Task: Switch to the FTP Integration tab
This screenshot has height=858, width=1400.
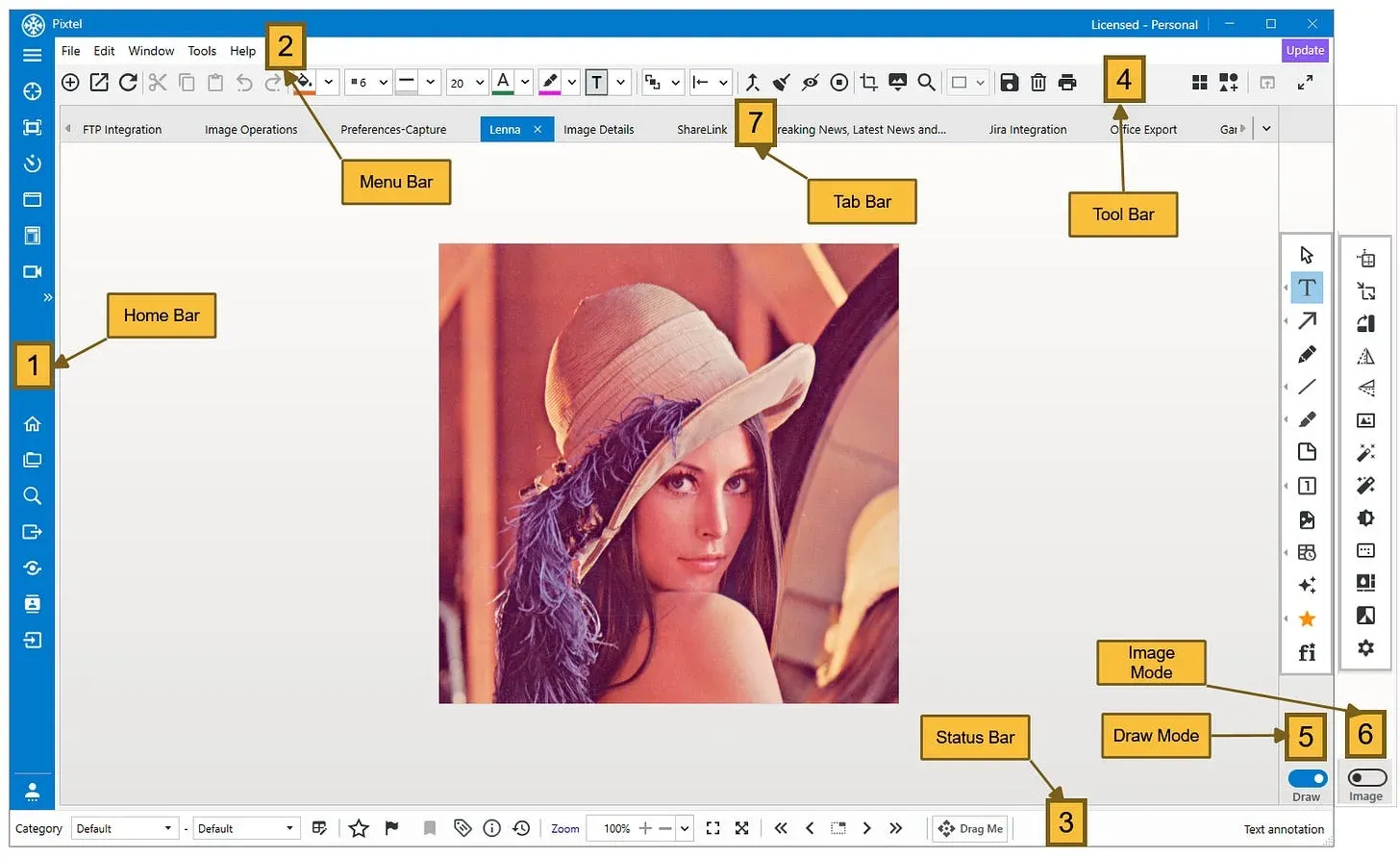Action: (122, 130)
